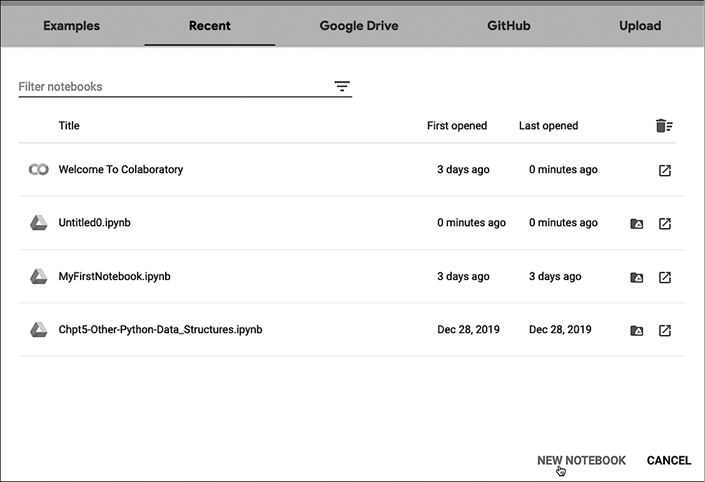Open the filter options icon
Viewport: 705px width, 482px height.
pos(342,87)
